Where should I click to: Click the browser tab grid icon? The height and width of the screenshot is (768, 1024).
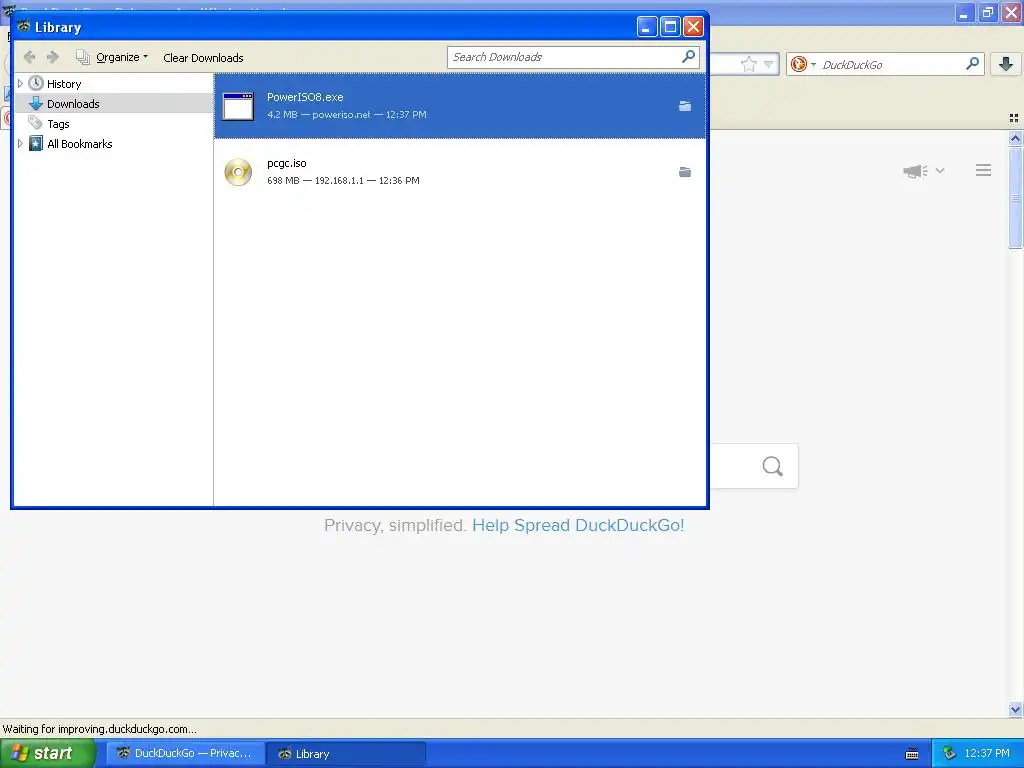1014,118
